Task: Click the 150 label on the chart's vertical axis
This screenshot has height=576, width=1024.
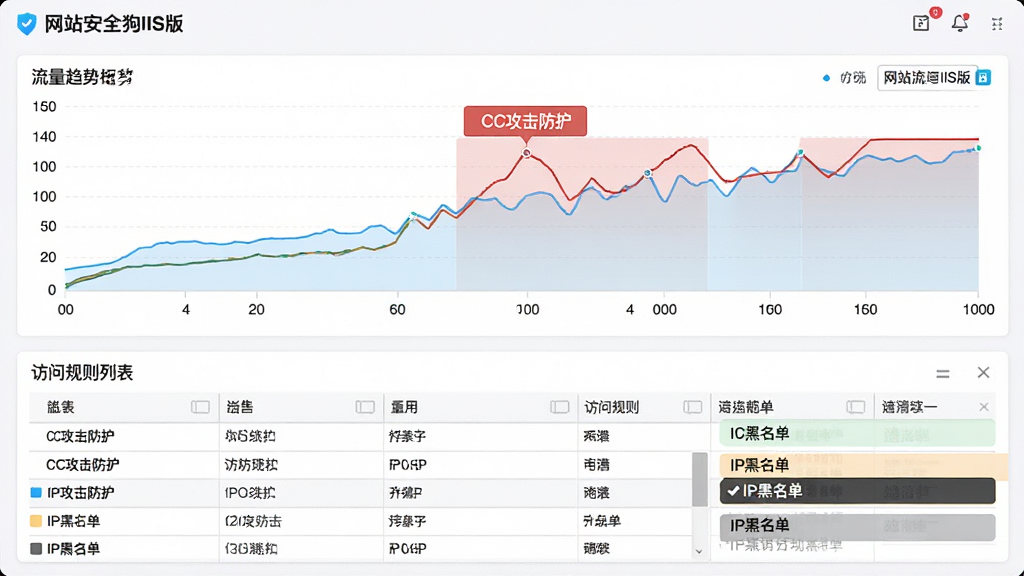Action: coord(44,106)
